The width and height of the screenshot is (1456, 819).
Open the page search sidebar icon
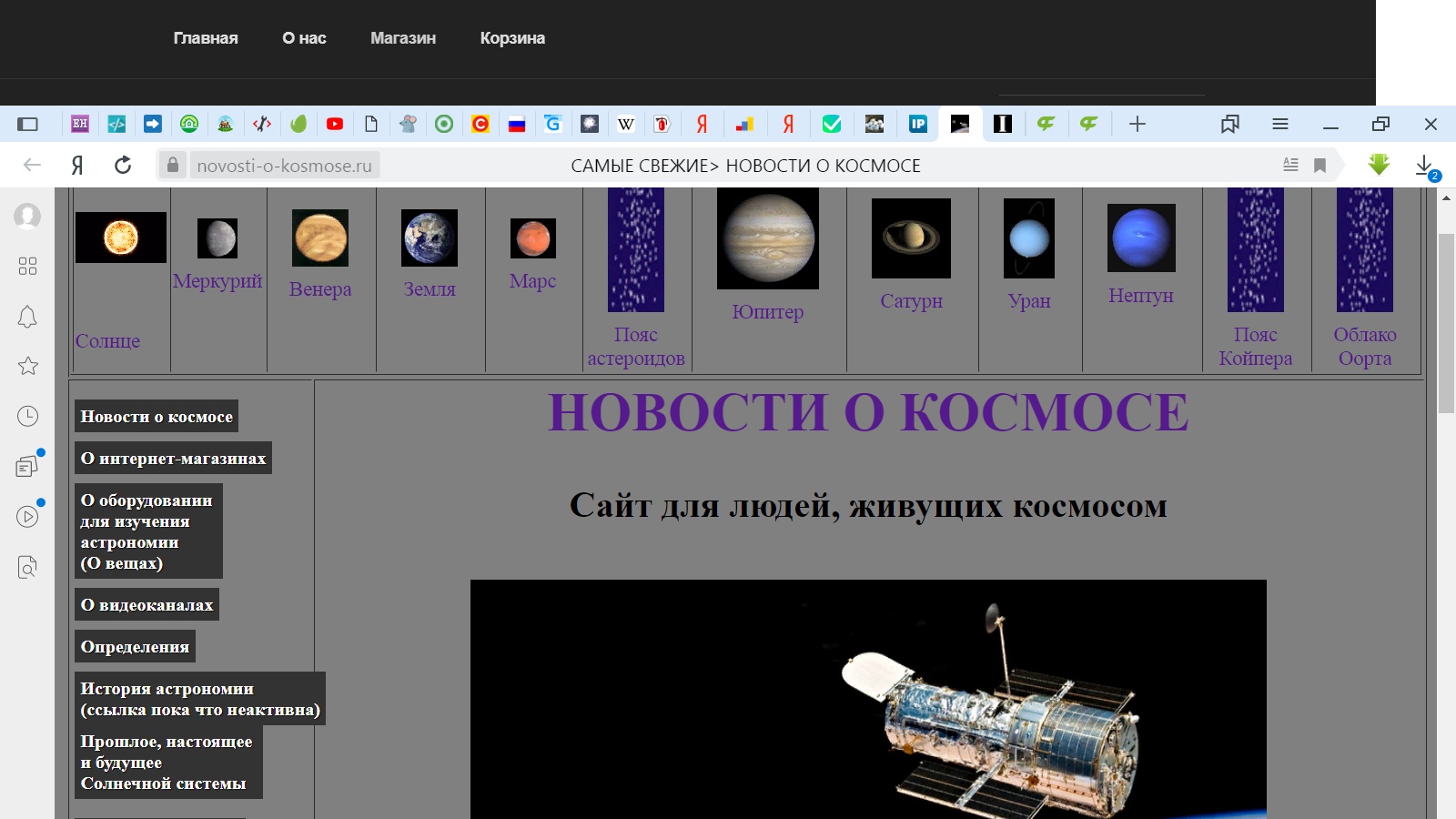coord(27,567)
